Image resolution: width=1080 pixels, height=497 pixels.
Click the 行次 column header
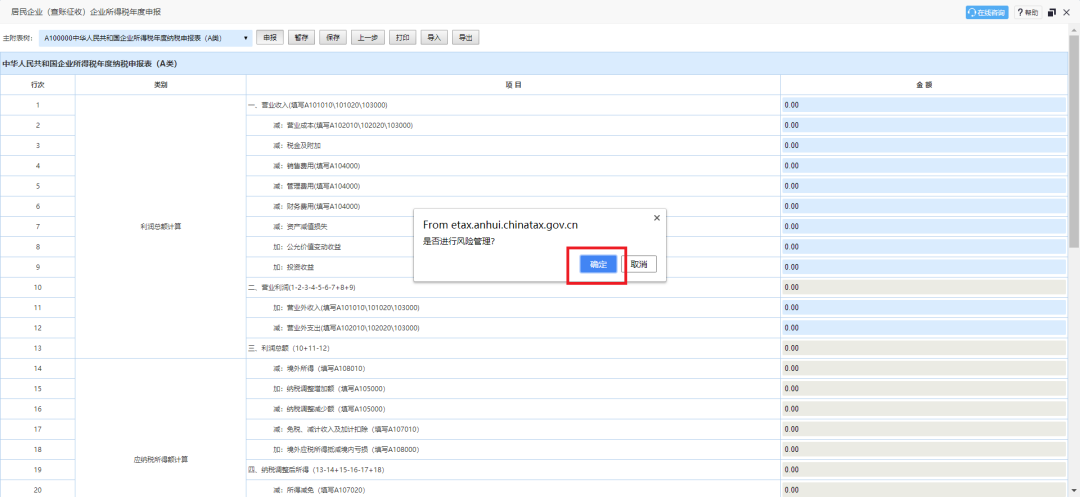(38, 85)
